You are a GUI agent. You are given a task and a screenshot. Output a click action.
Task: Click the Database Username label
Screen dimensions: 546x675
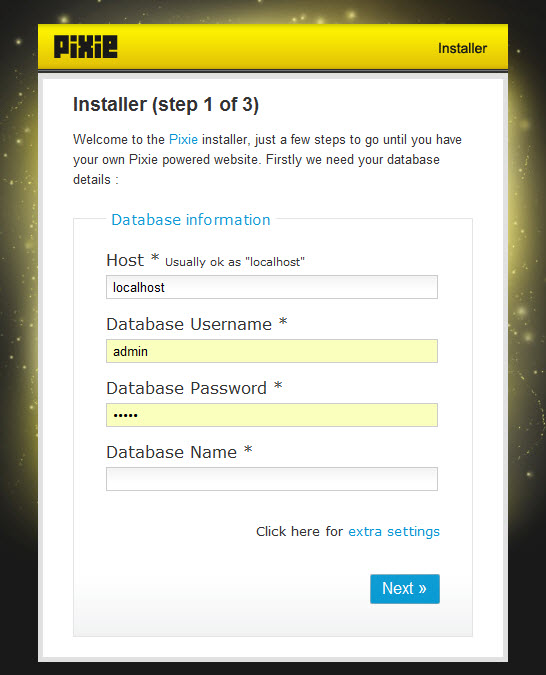(189, 324)
